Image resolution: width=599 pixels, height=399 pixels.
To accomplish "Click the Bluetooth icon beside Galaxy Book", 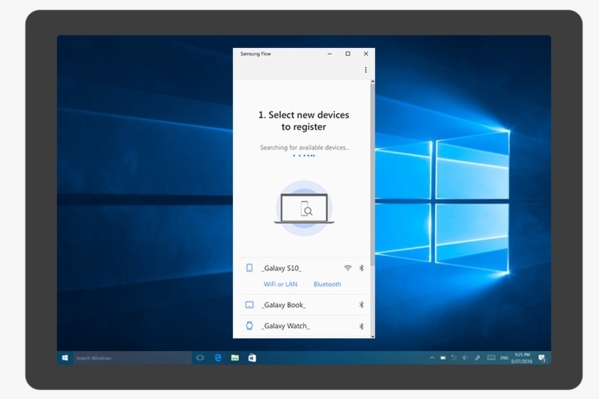I will [x=361, y=305].
